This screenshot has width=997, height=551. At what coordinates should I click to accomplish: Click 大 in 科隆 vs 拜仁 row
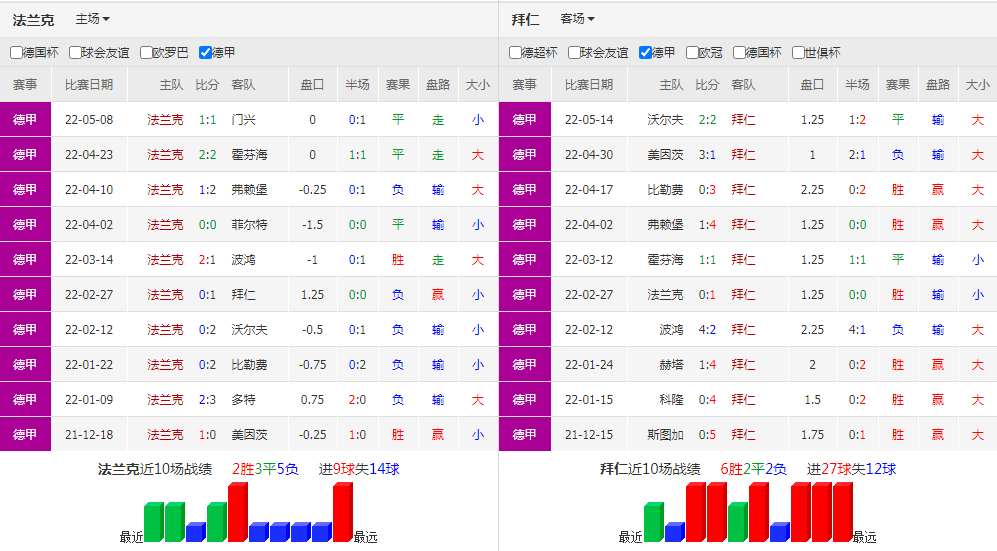[977, 400]
